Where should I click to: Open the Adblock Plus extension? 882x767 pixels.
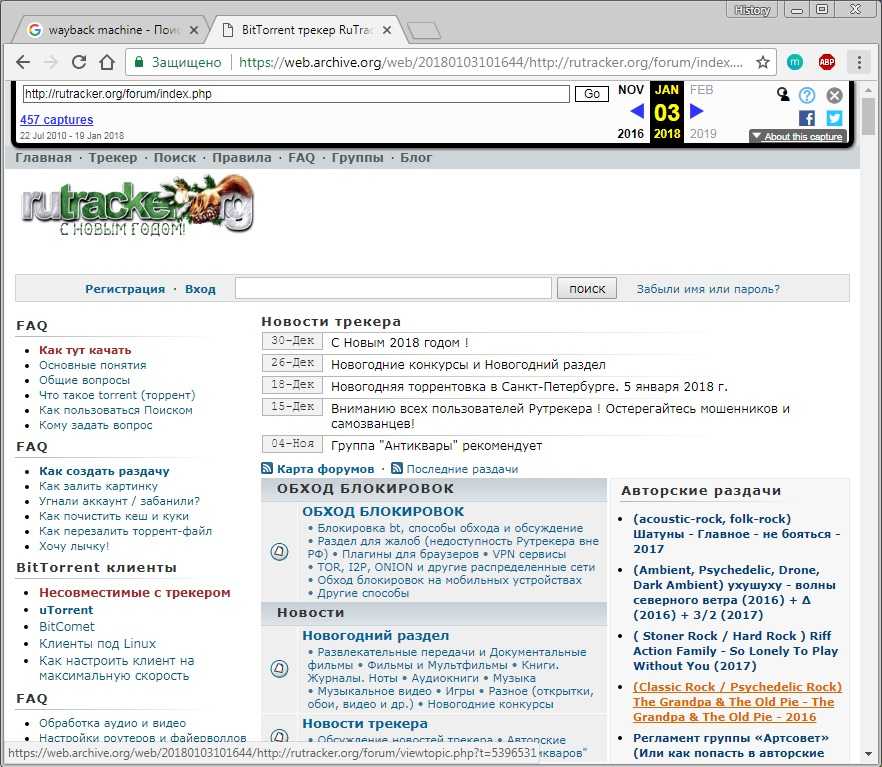826,62
